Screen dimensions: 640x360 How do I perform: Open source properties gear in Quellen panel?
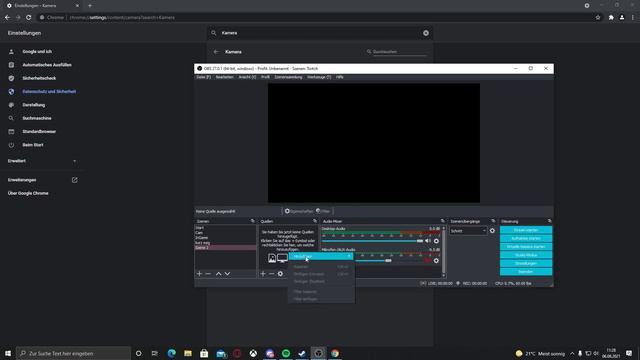[280, 273]
